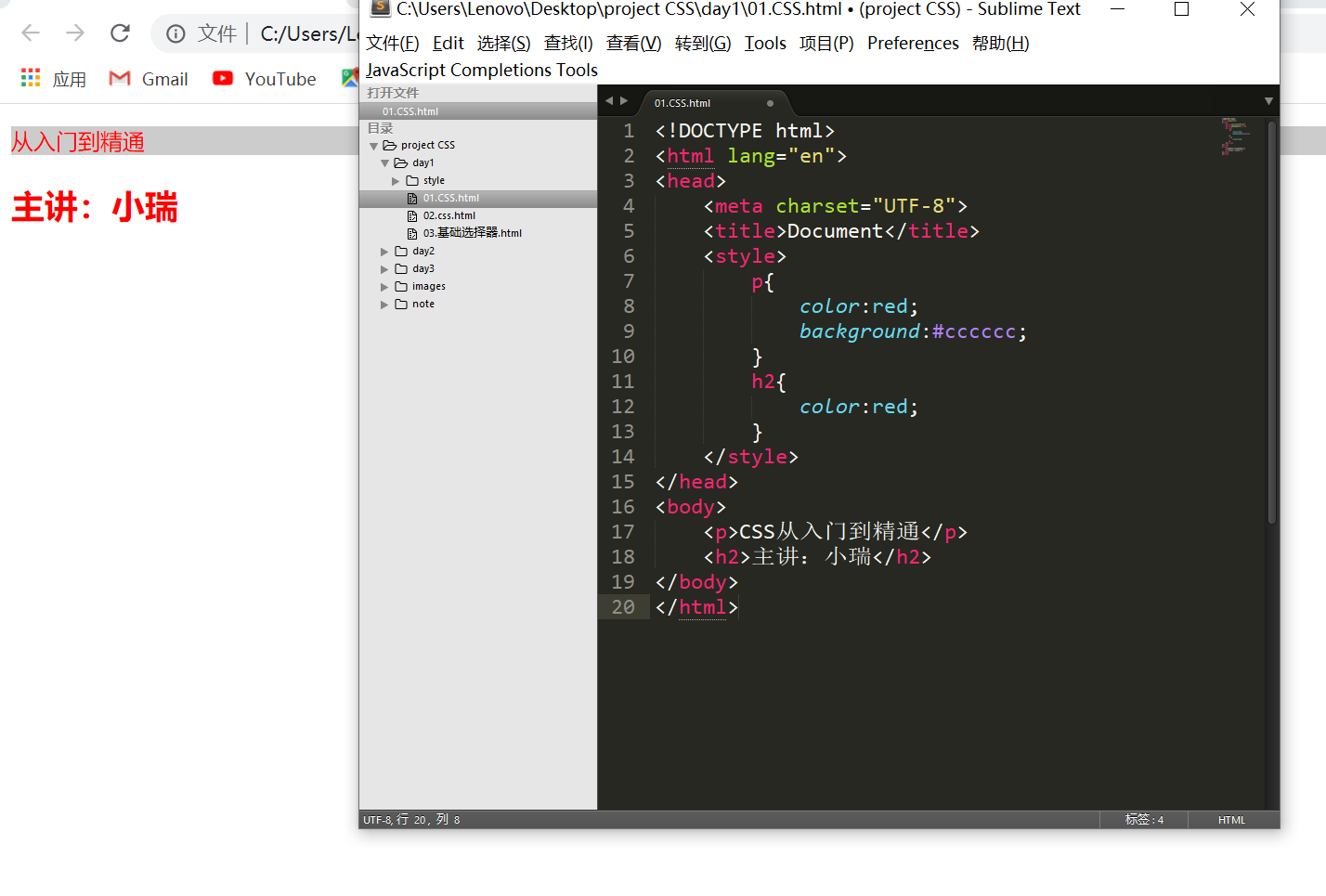1326x896 pixels.
Task: Click the project CSS folder icon
Action: click(x=390, y=146)
